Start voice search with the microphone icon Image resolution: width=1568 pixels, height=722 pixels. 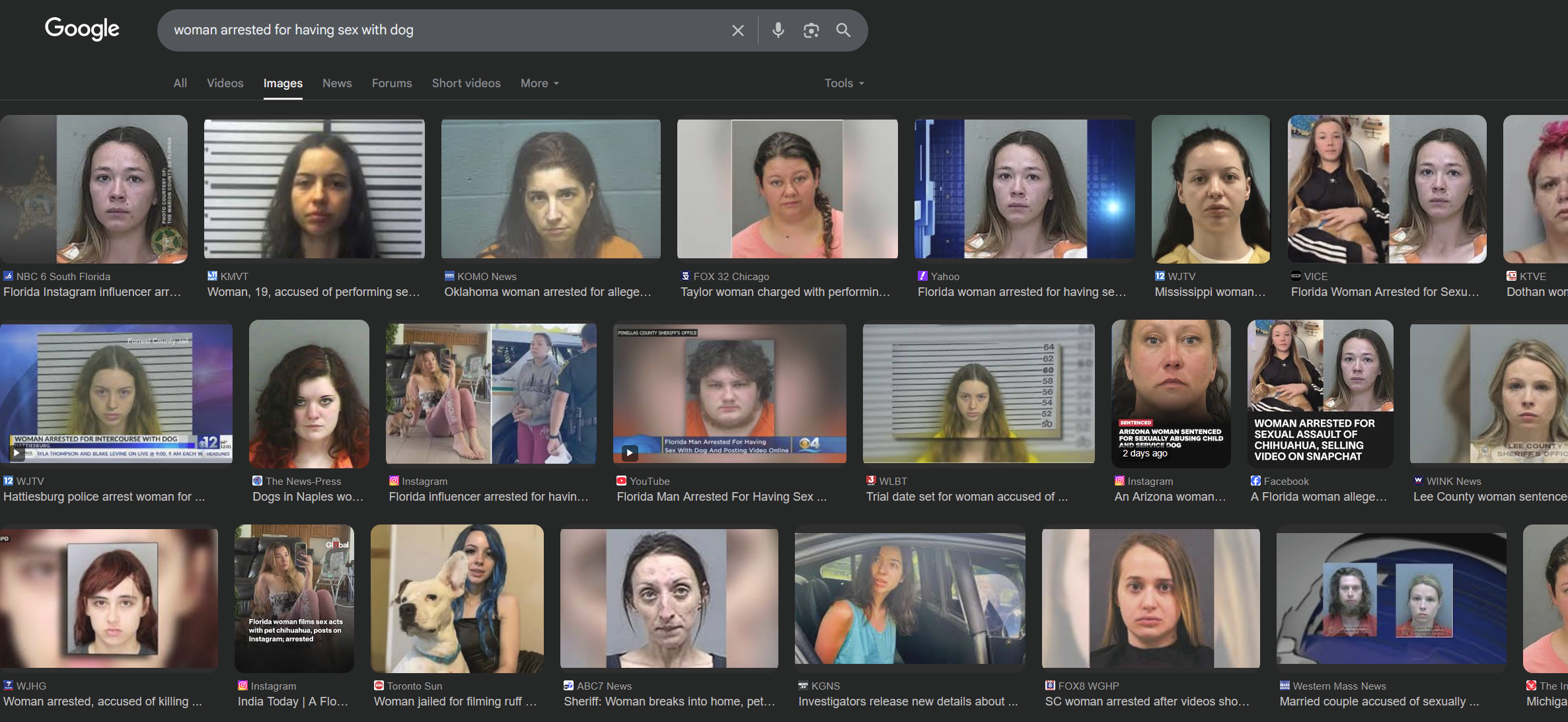point(778,30)
